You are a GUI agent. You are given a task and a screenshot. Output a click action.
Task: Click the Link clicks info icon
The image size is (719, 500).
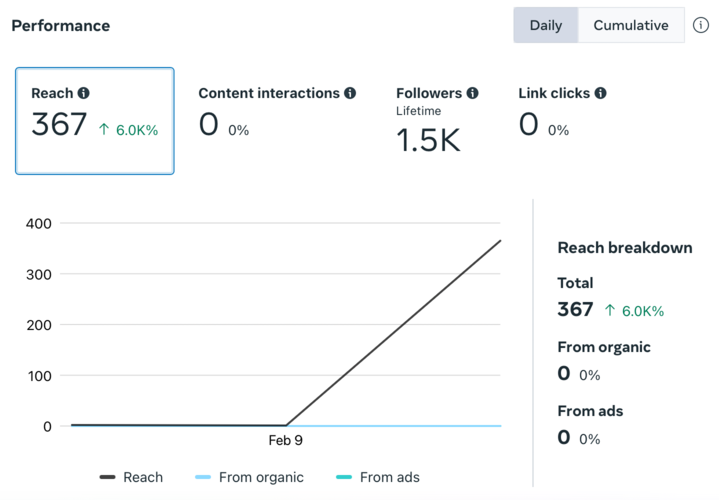[600, 93]
